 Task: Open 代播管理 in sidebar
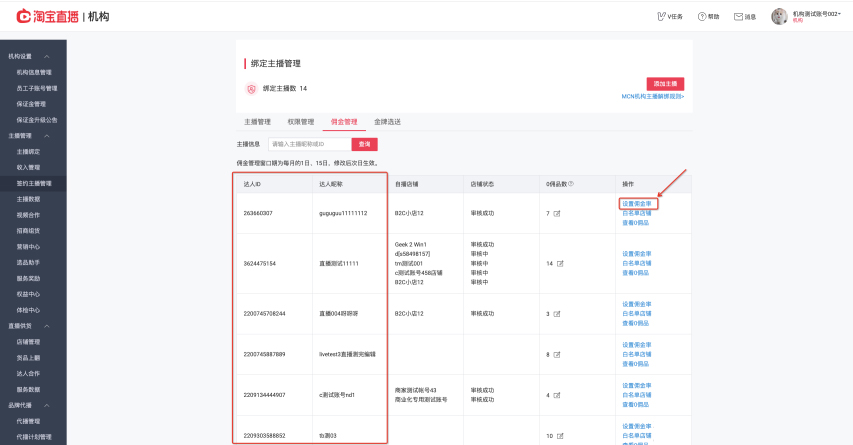coord(28,422)
